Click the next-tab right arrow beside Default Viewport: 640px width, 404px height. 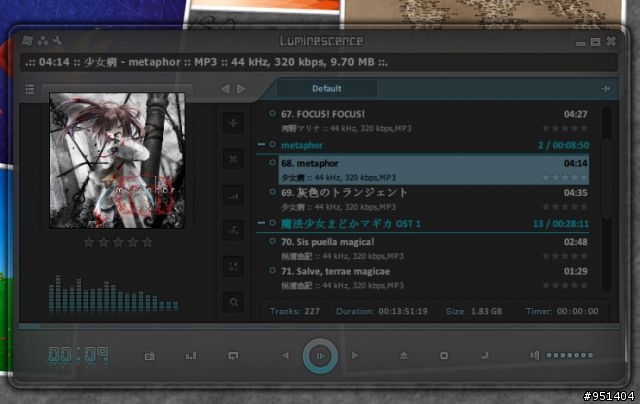coord(241,89)
